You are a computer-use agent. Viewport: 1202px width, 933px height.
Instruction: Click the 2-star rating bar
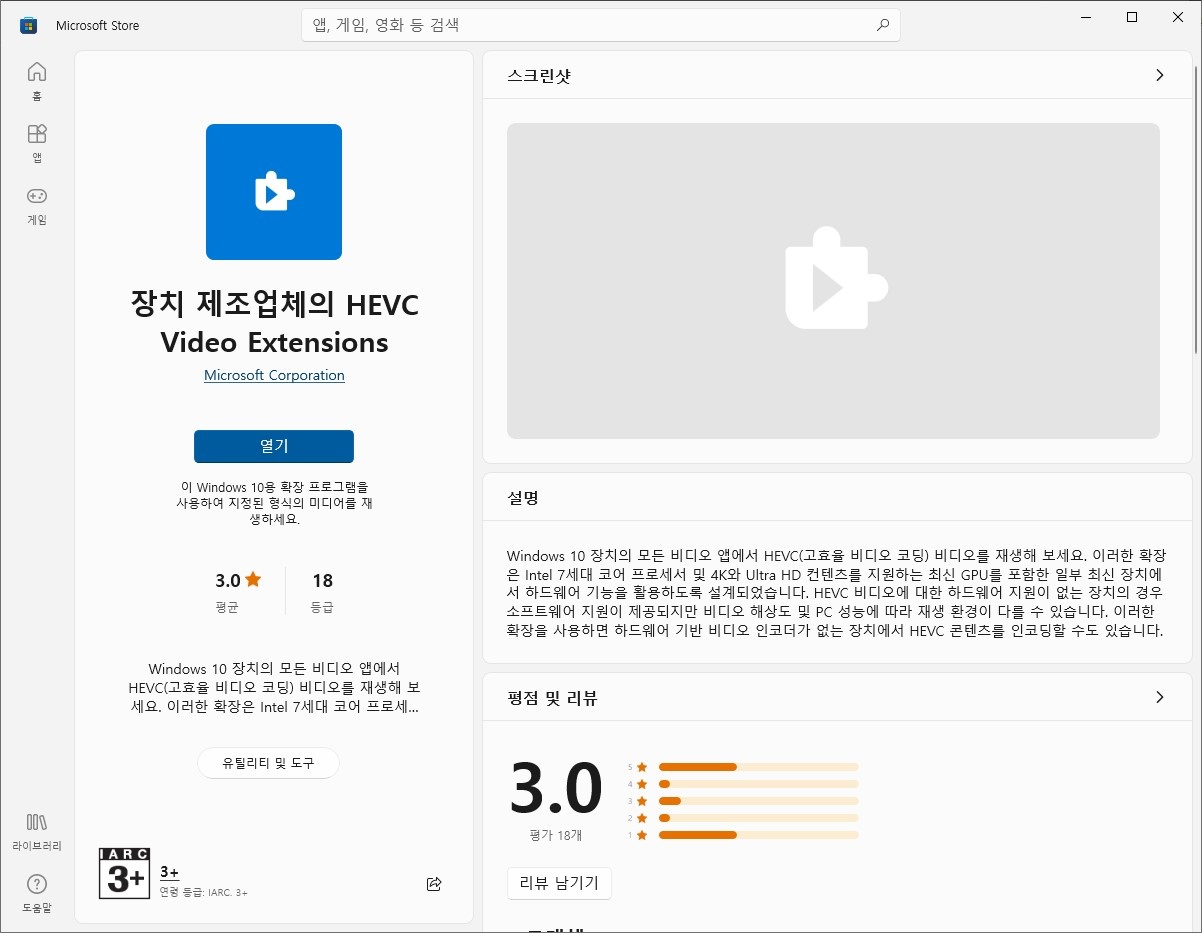[758, 818]
